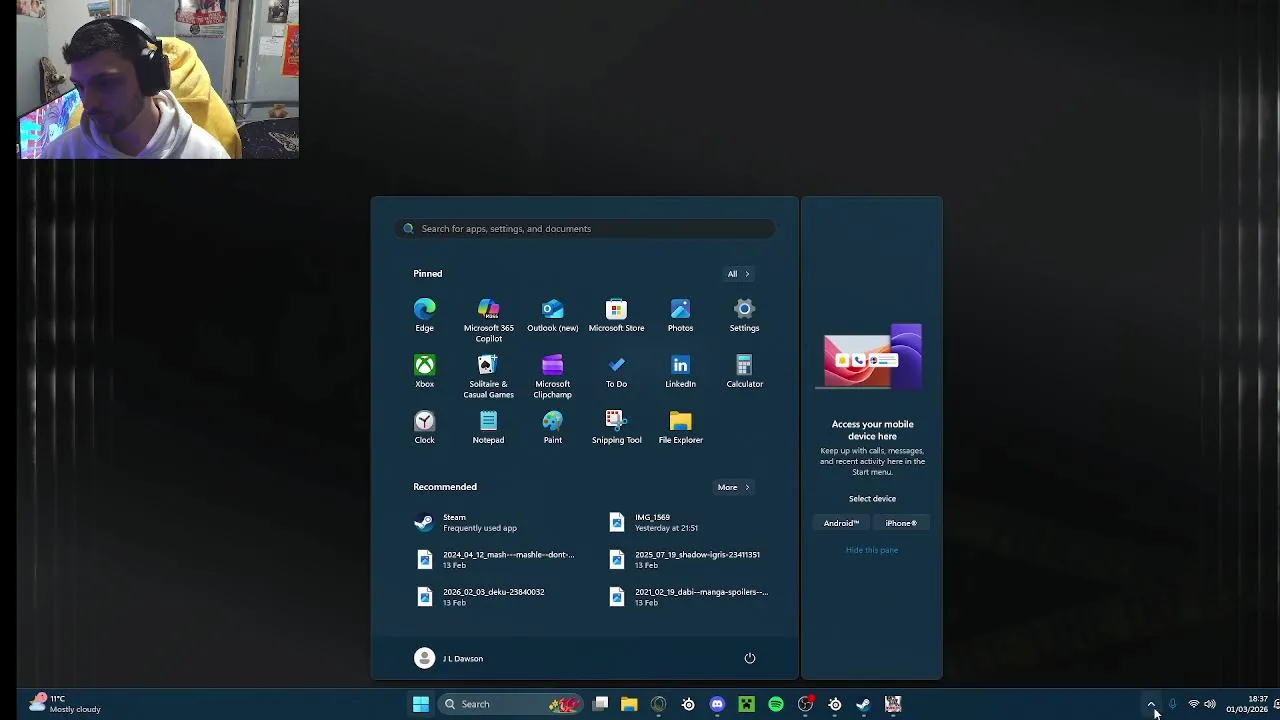
Task: Open the clock showing 18:37
Action: pyautogui.click(x=1248, y=704)
